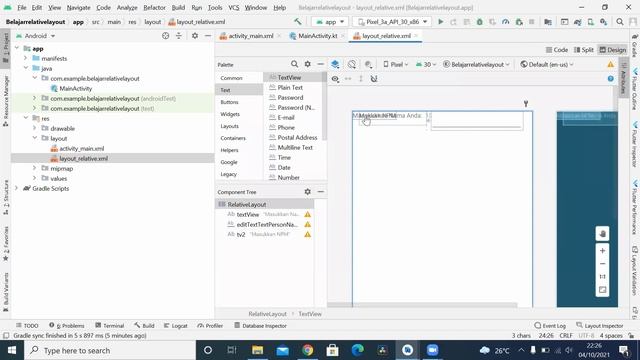This screenshot has height=360, width=640.
Task: Open the Palette settings gear
Action: pyautogui.click(x=307, y=64)
